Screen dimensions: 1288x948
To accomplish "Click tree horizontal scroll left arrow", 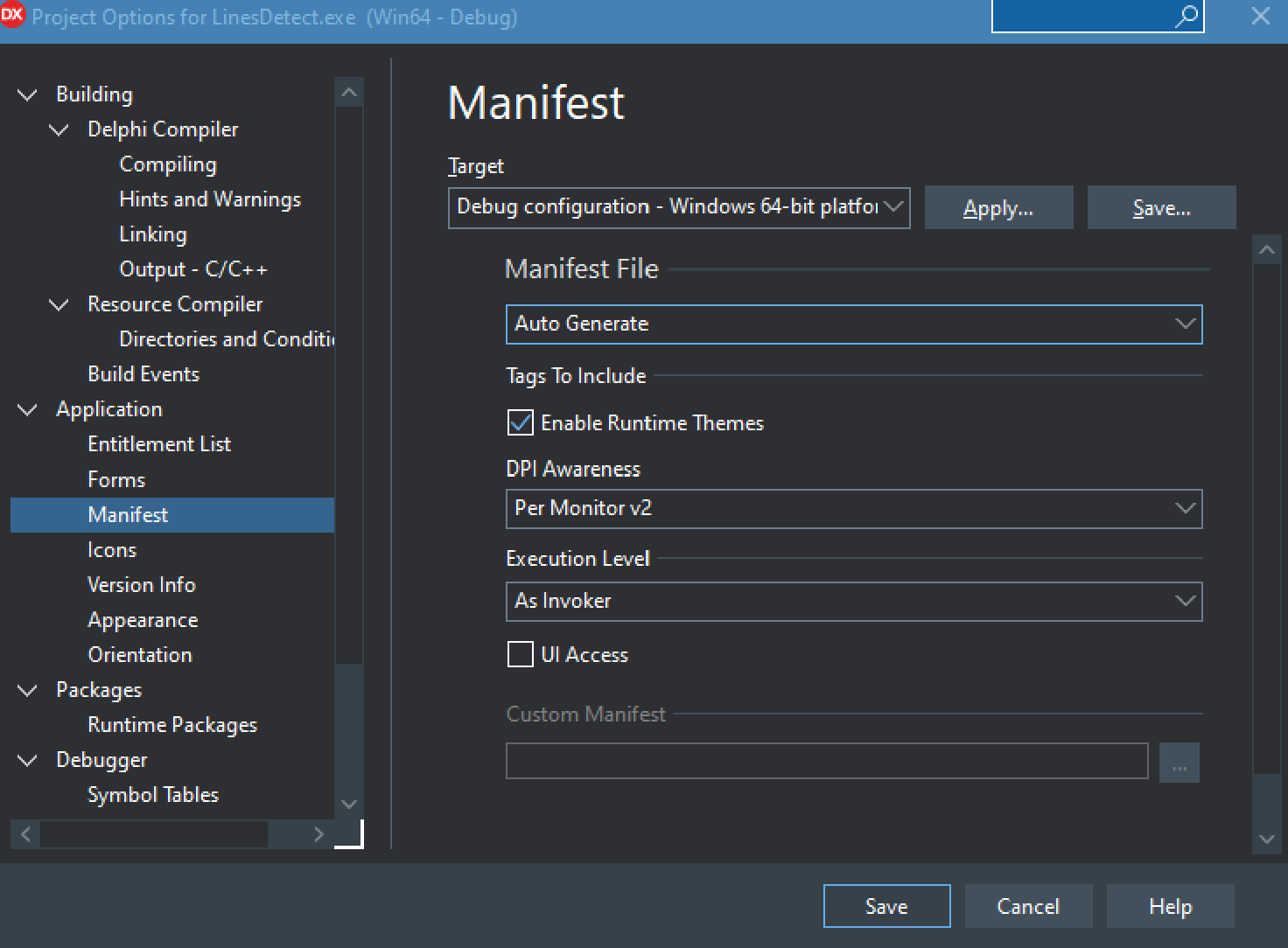I will click(25, 834).
